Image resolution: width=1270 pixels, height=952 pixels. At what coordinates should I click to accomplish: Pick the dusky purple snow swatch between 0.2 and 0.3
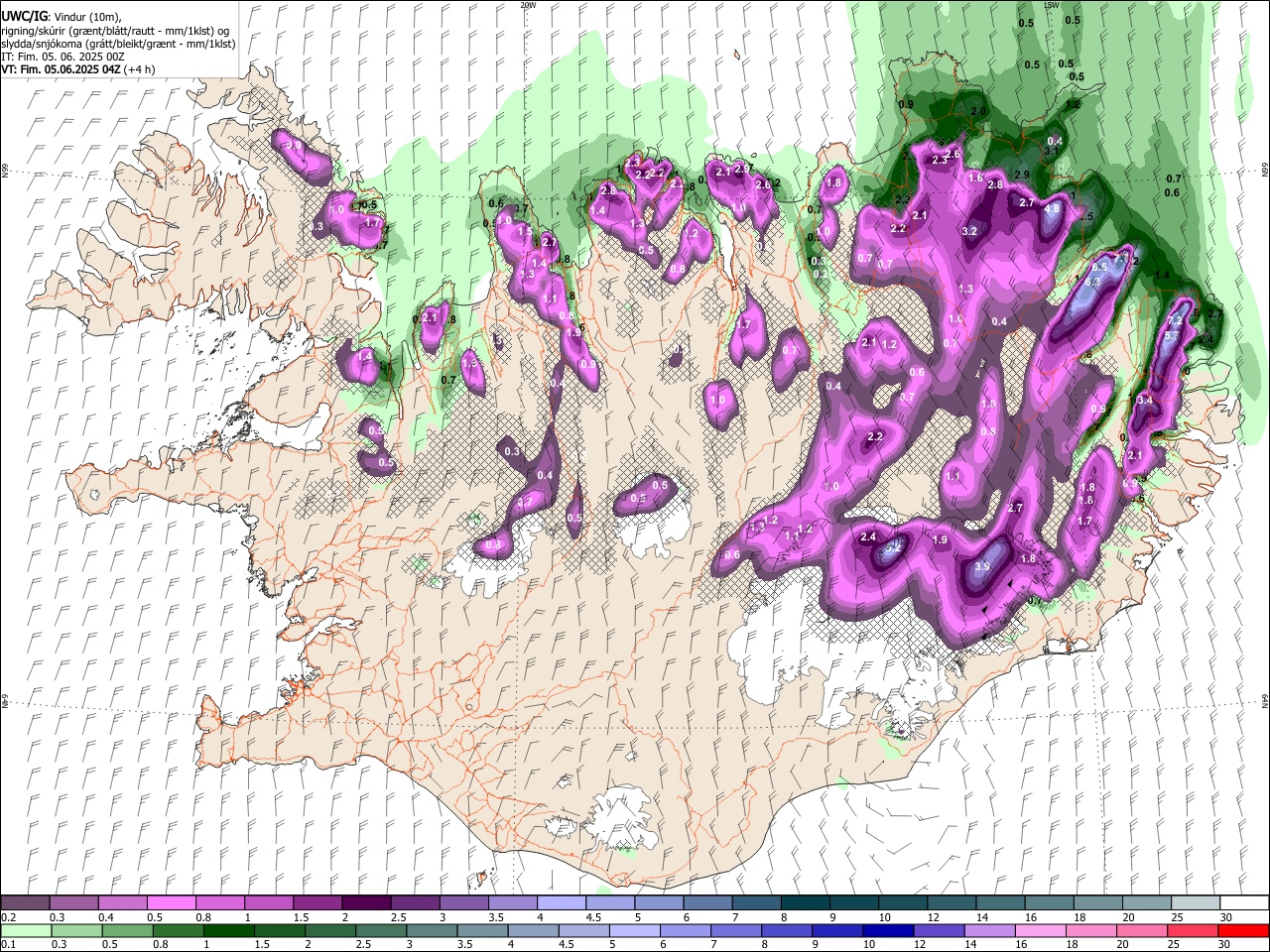[26, 903]
